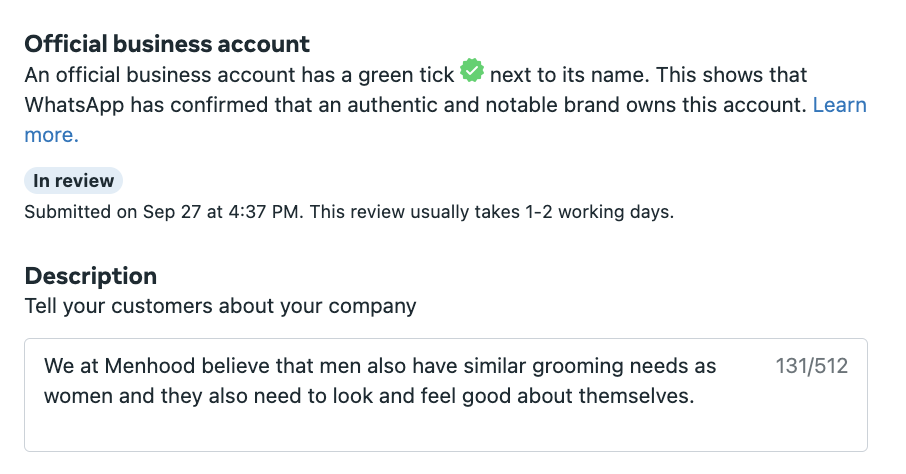Click the green verified tick icon
The width and height of the screenshot is (906, 474).
point(471,71)
